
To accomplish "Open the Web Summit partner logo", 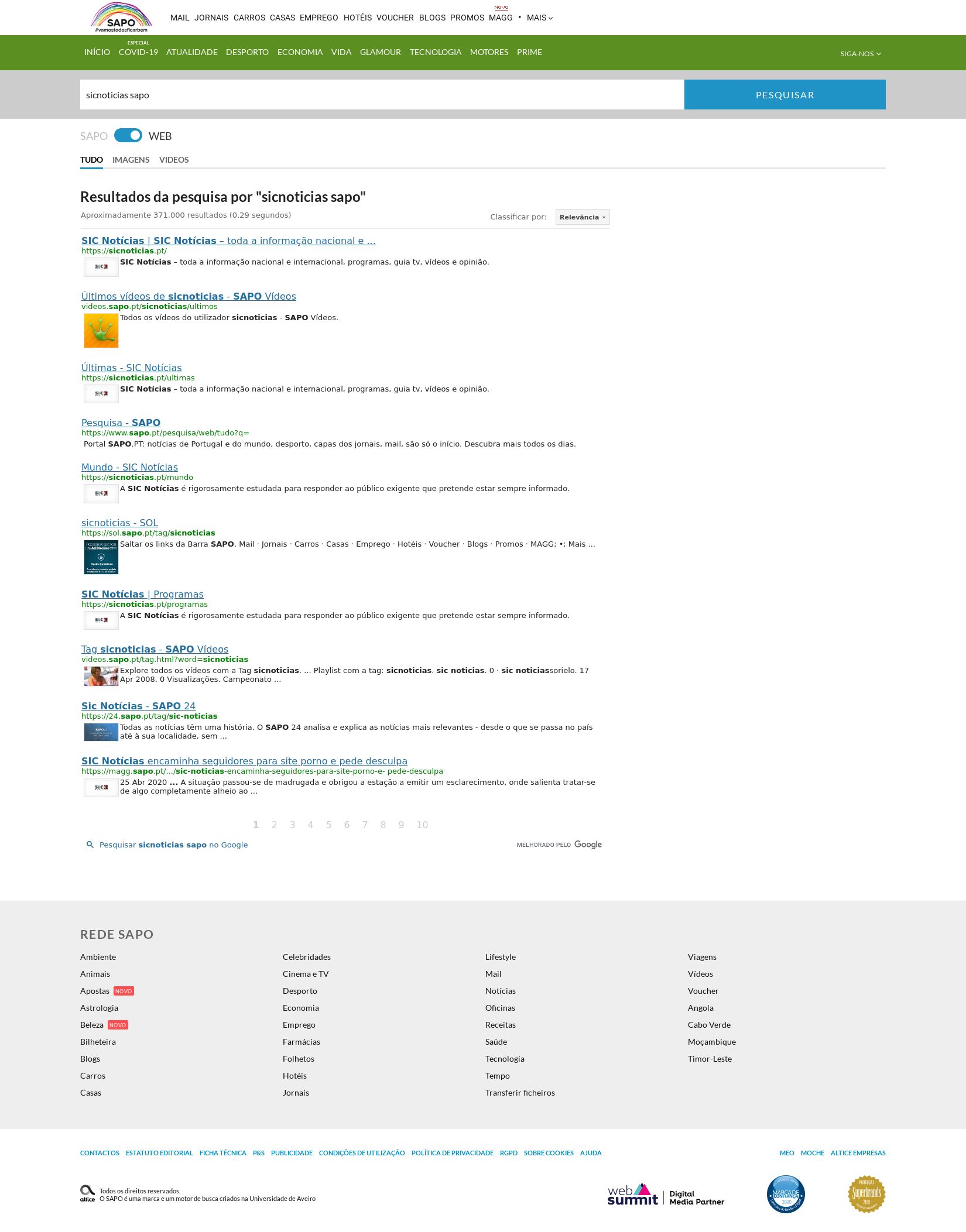I will point(666,1194).
